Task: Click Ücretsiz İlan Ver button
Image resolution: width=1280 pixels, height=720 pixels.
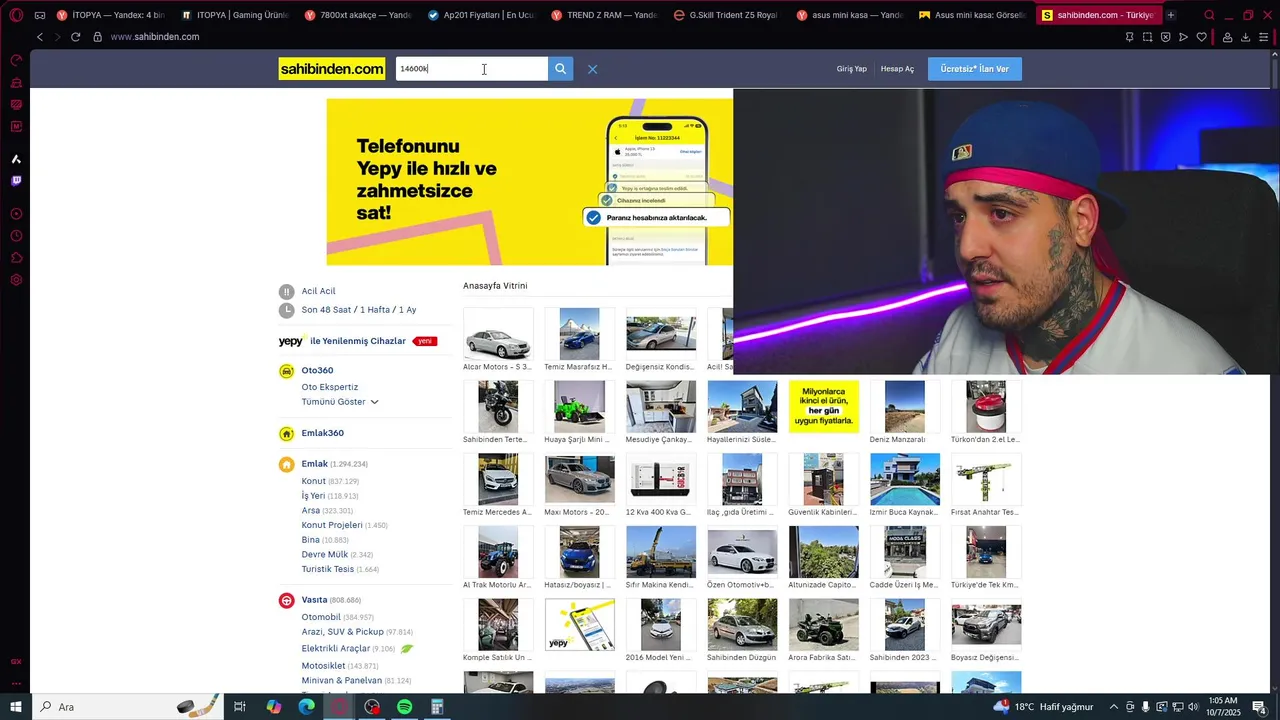Action: point(975,69)
